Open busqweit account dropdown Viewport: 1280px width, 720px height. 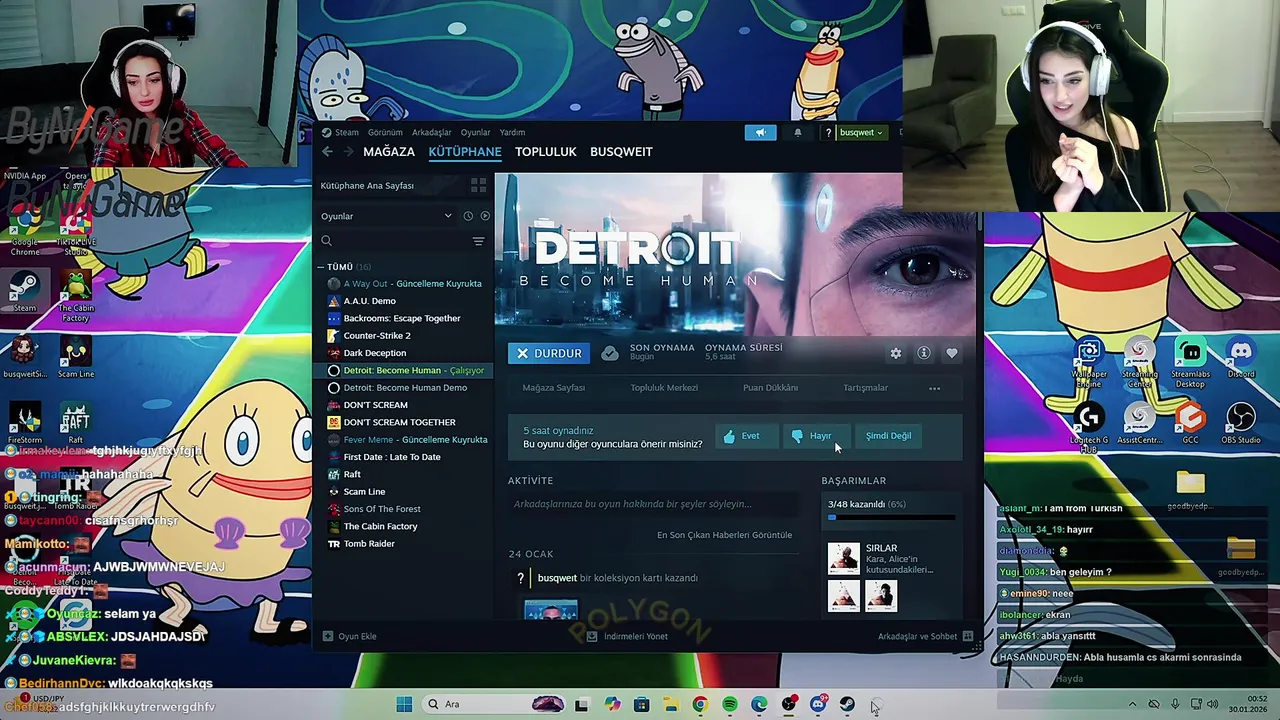(861, 132)
